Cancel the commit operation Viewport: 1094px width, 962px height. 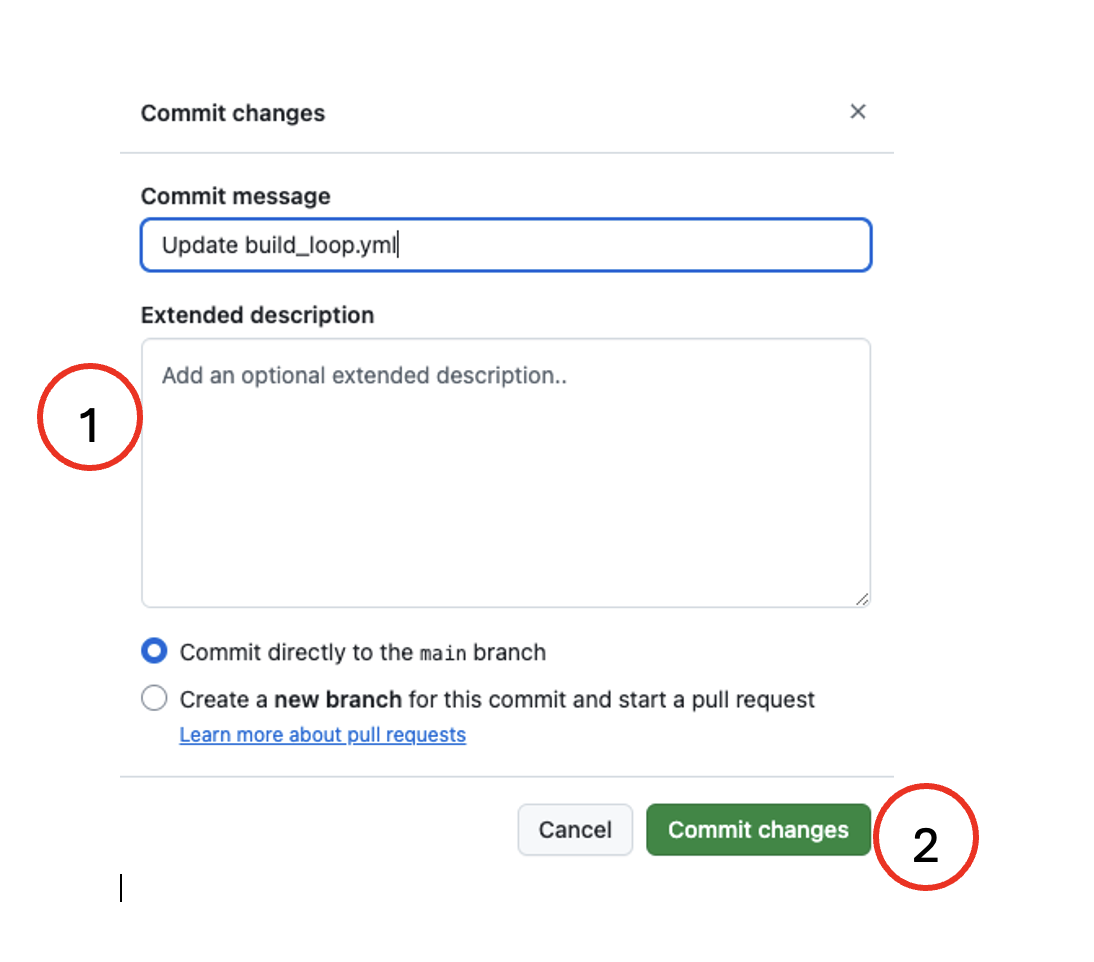[x=575, y=829]
